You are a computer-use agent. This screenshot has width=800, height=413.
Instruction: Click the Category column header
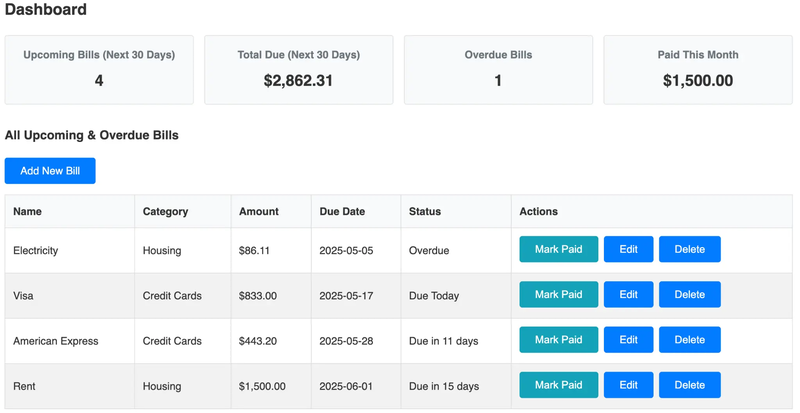183,211
